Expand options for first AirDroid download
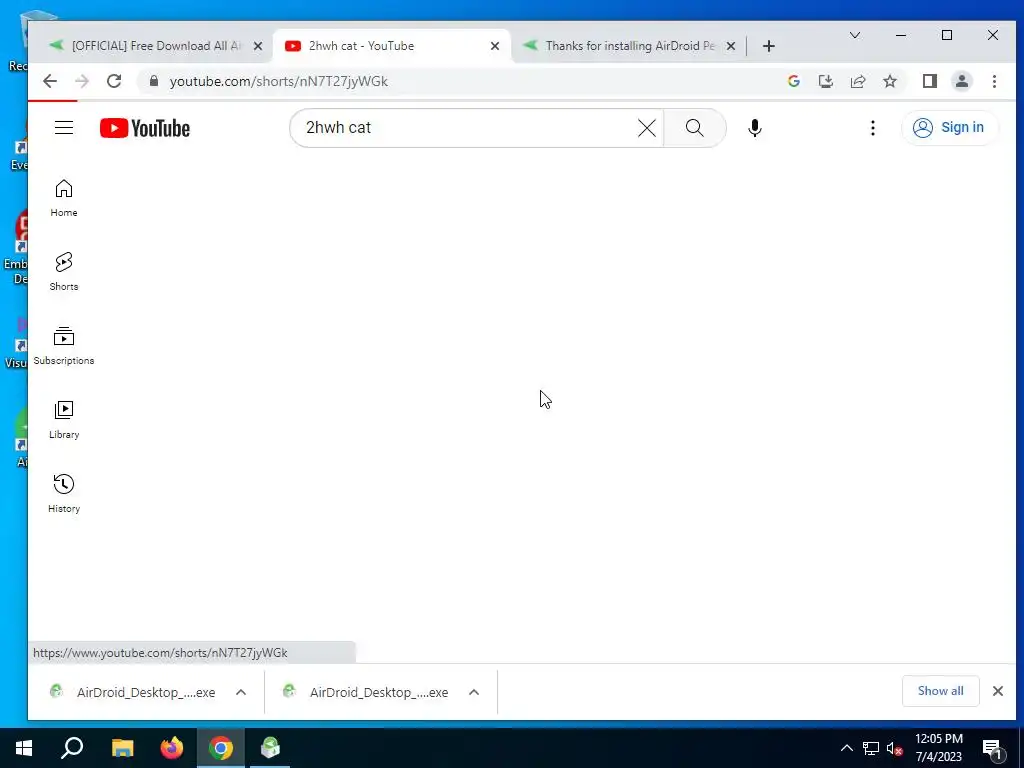The height and width of the screenshot is (768, 1024). point(241,692)
